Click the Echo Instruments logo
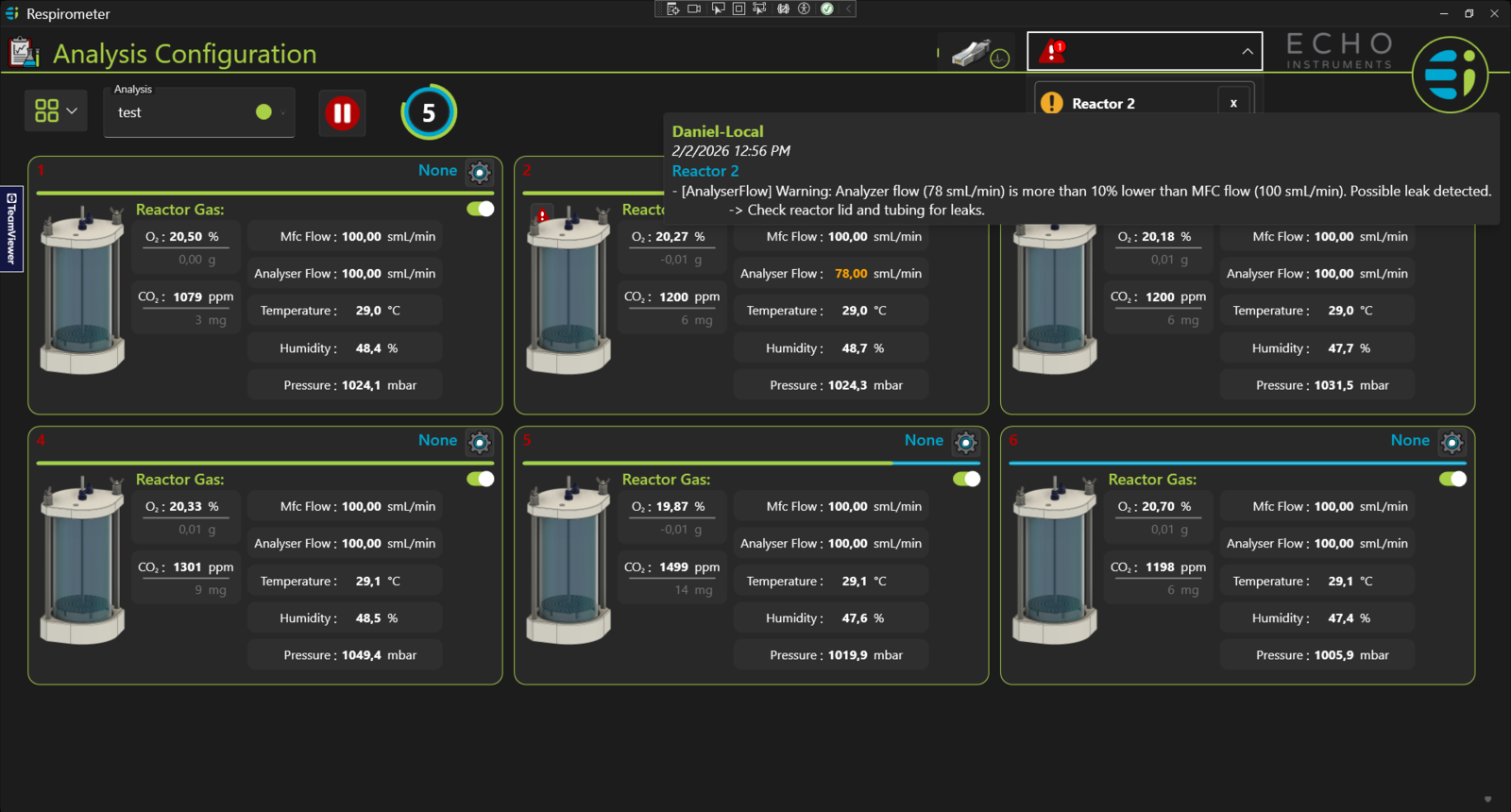The image size is (1511, 812). 1449,74
